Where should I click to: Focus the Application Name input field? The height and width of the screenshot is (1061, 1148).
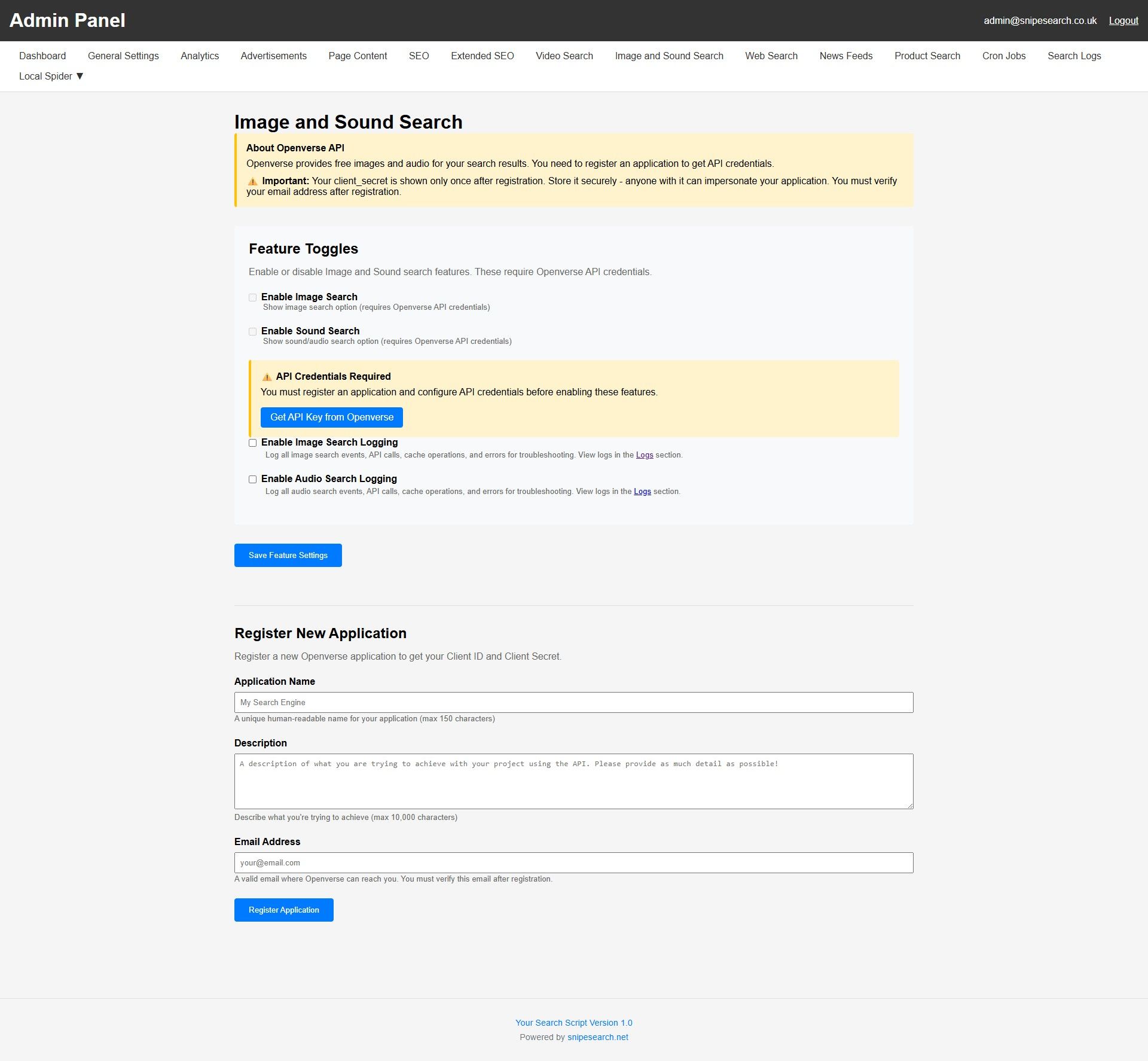[x=573, y=702]
